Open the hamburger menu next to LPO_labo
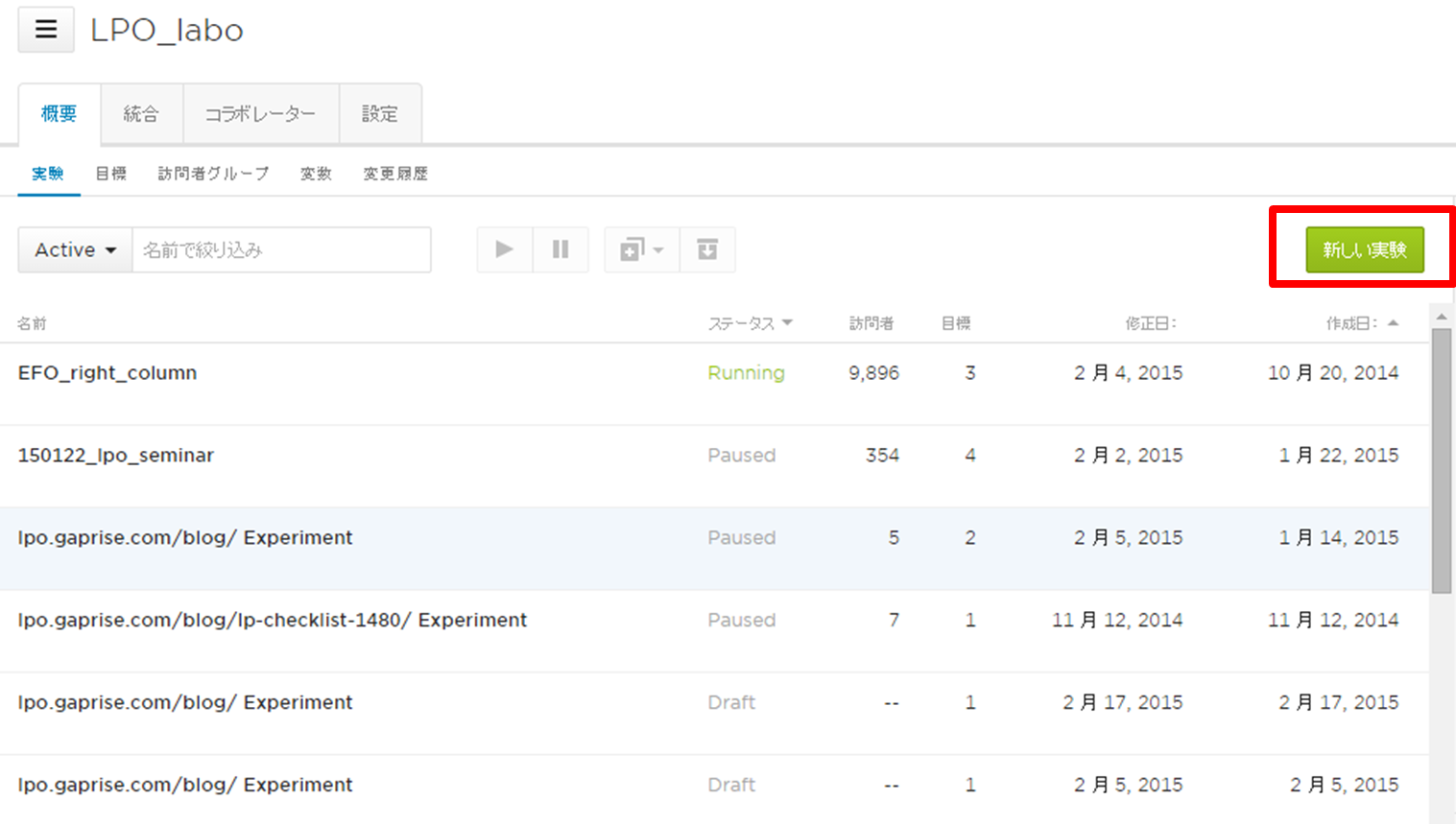 (45, 30)
